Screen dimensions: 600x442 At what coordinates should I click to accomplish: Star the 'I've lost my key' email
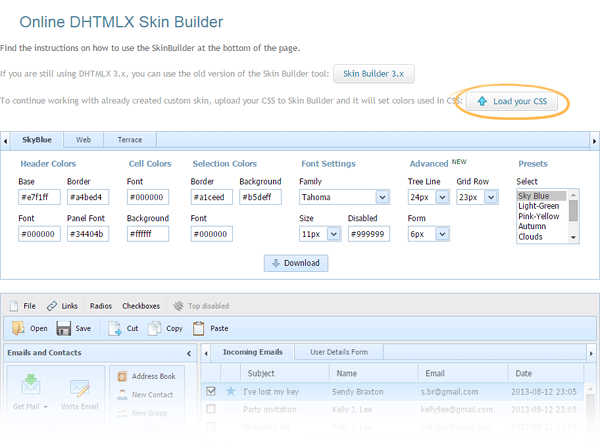(231, 391)
